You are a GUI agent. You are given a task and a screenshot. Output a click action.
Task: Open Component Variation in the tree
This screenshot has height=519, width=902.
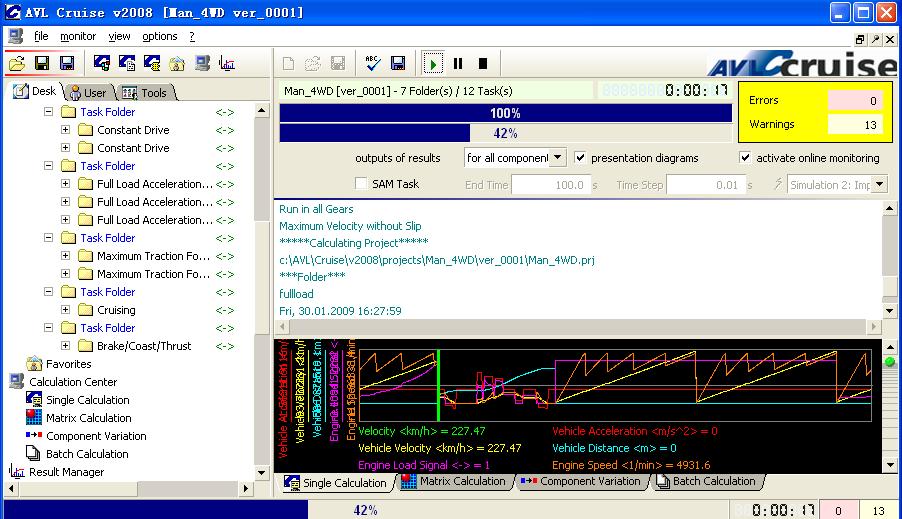point(96,436)
